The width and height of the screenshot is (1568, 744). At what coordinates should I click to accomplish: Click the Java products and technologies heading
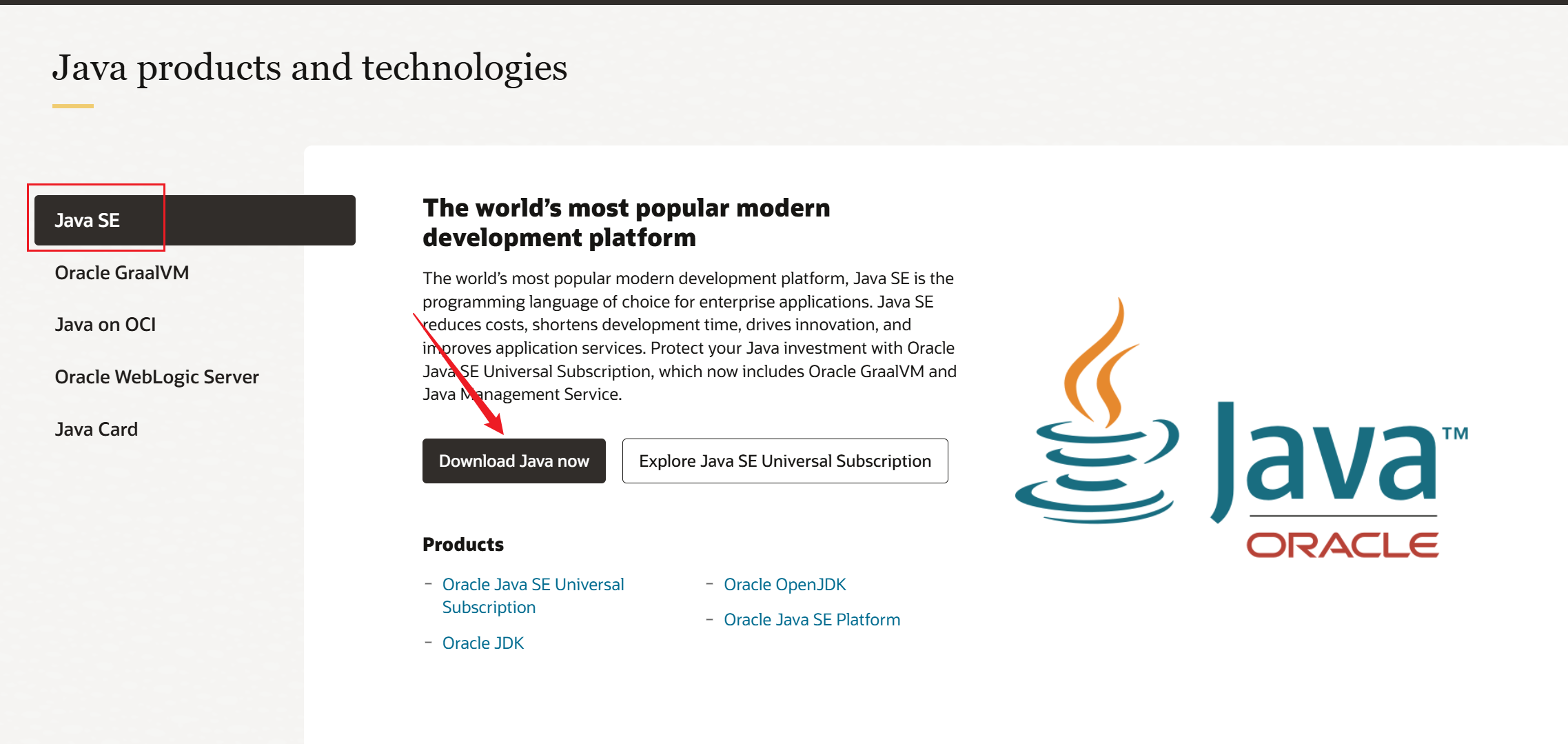click(309, 68)
